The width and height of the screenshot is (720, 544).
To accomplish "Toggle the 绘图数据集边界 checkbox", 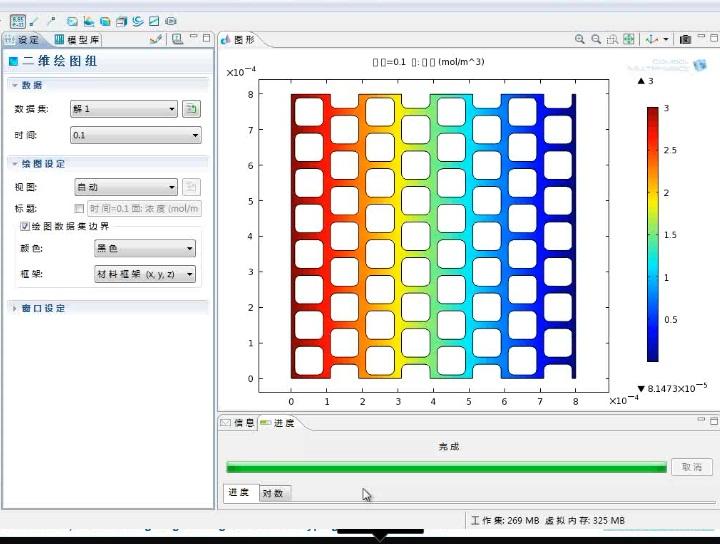I will (x=25, y=226).
